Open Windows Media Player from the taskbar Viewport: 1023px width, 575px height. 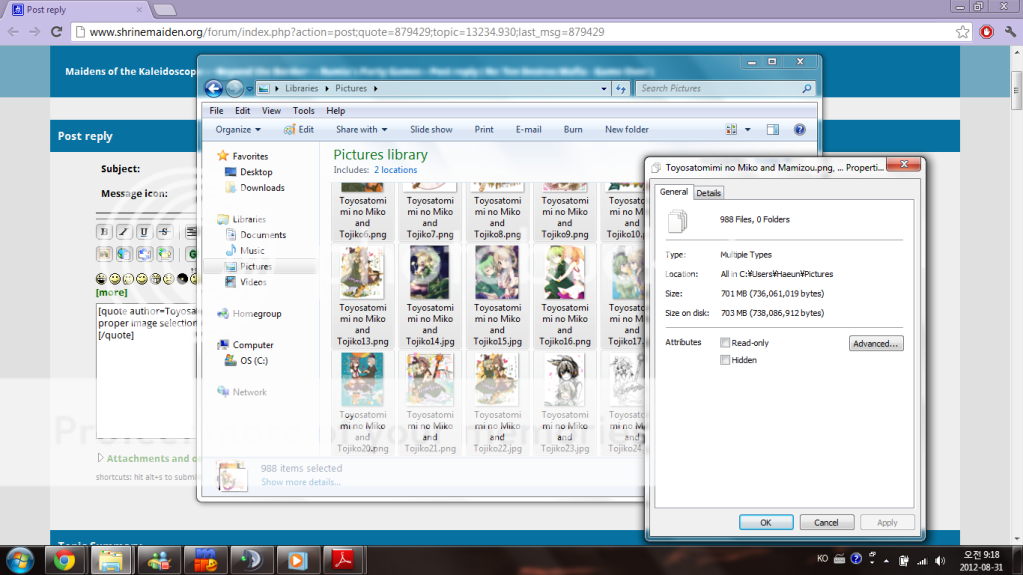click(x=297, y=560)
